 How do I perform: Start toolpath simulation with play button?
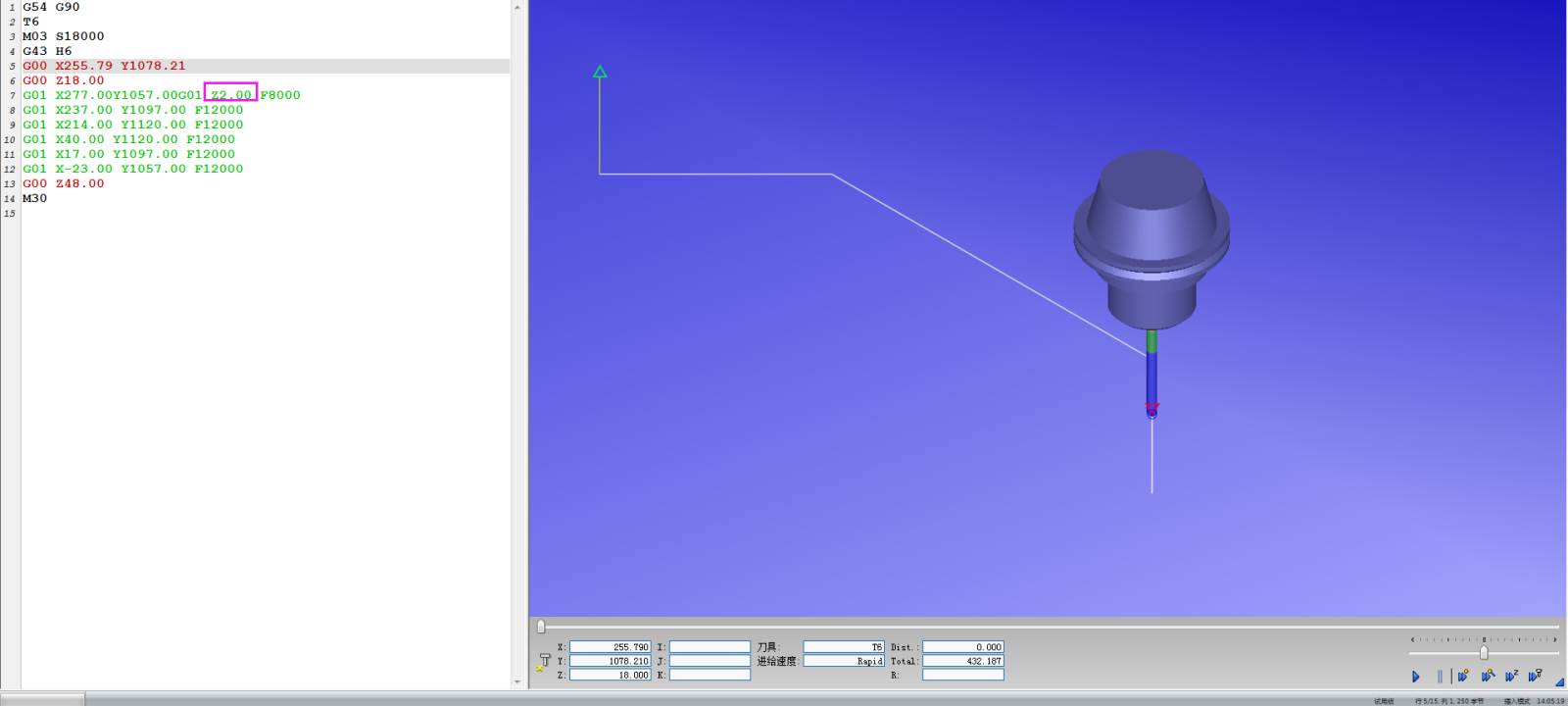(x=1416, y=676)
